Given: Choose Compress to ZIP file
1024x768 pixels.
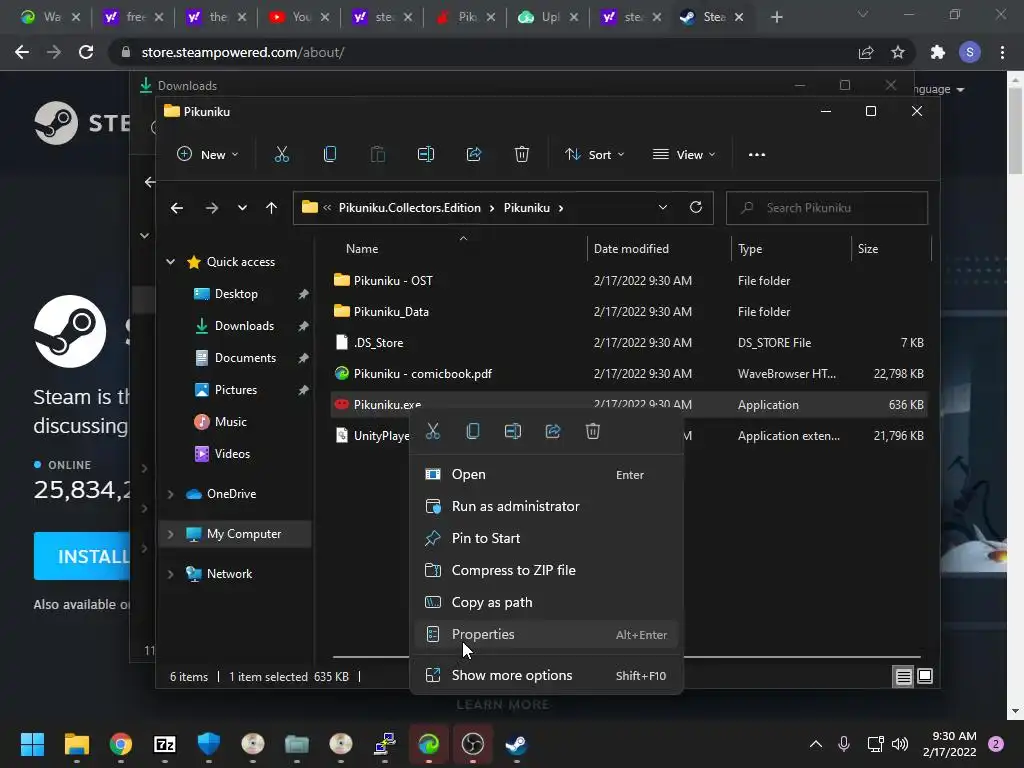Looking at the screenshot, I should pyautogui.click(x=547, y=571).
